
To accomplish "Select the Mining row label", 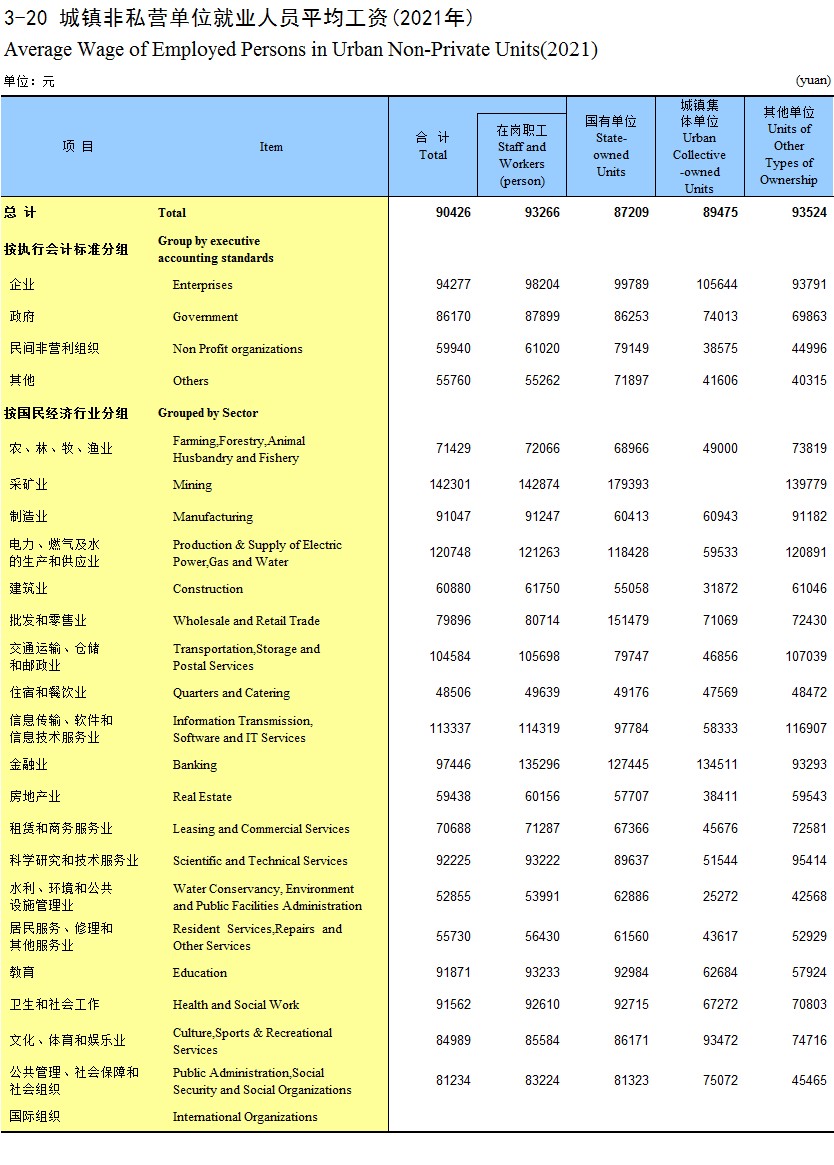I will 192,485.
